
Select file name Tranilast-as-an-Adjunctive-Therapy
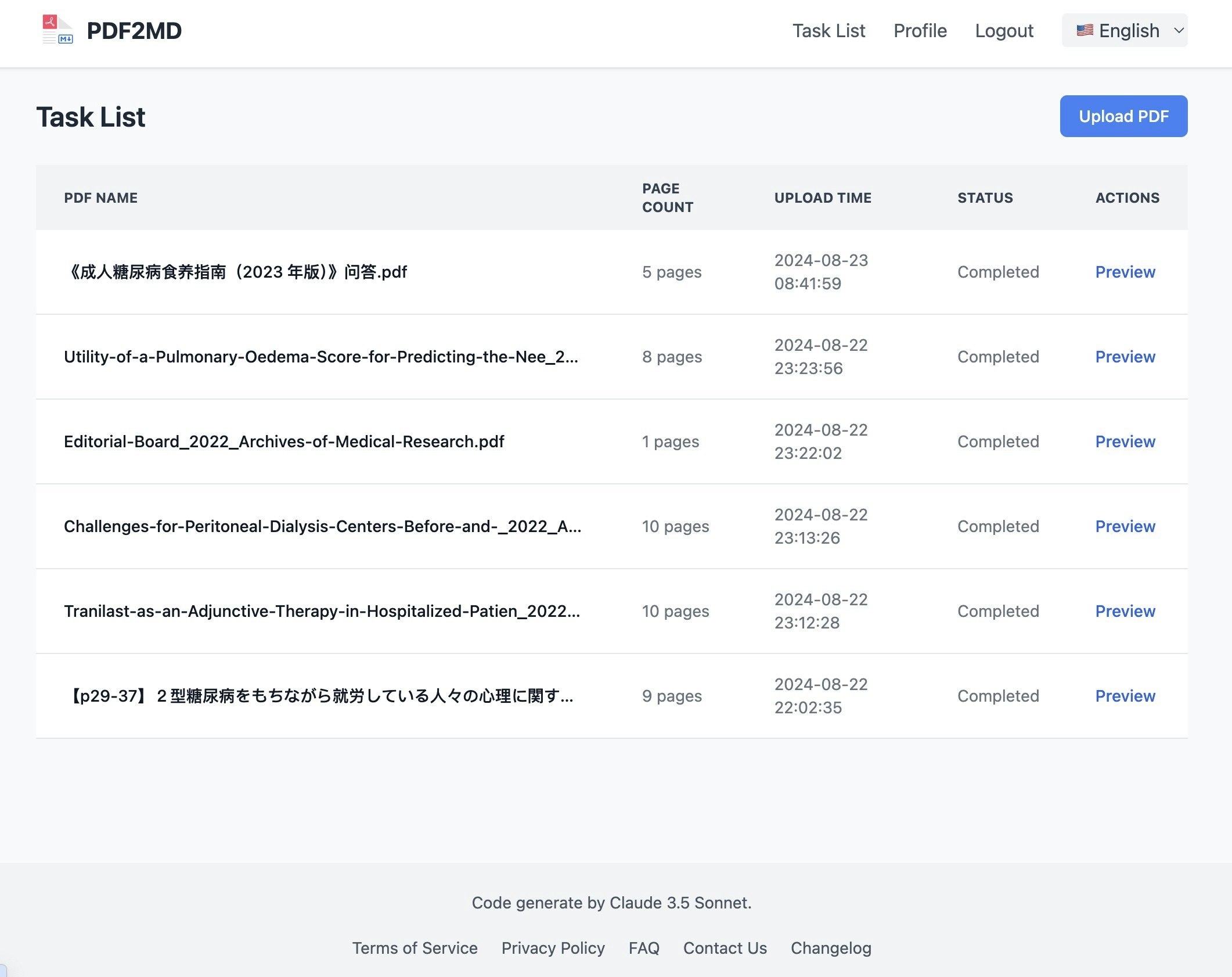click(322, 611)
